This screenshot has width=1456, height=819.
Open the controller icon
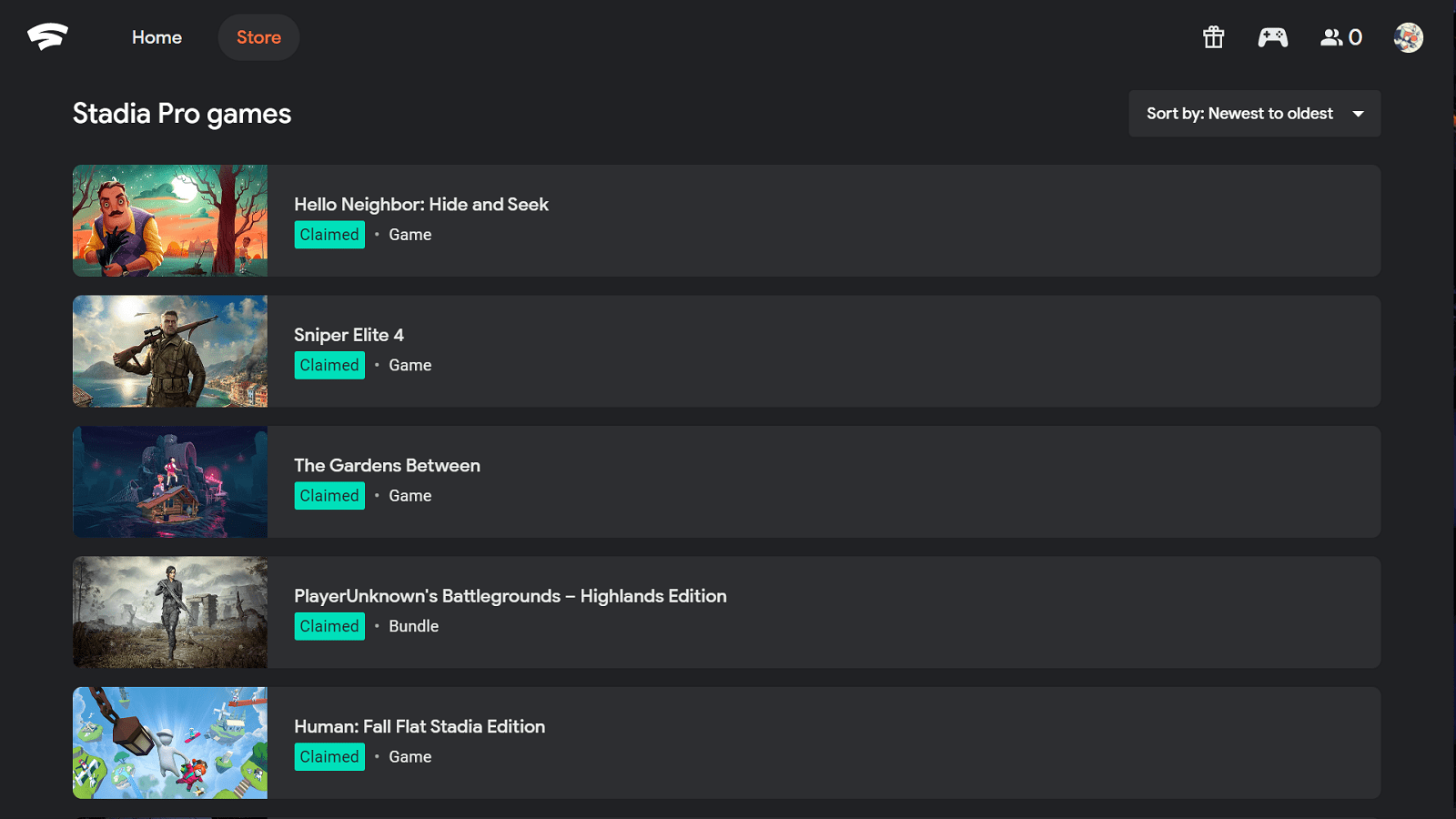tap(1272, 37)
